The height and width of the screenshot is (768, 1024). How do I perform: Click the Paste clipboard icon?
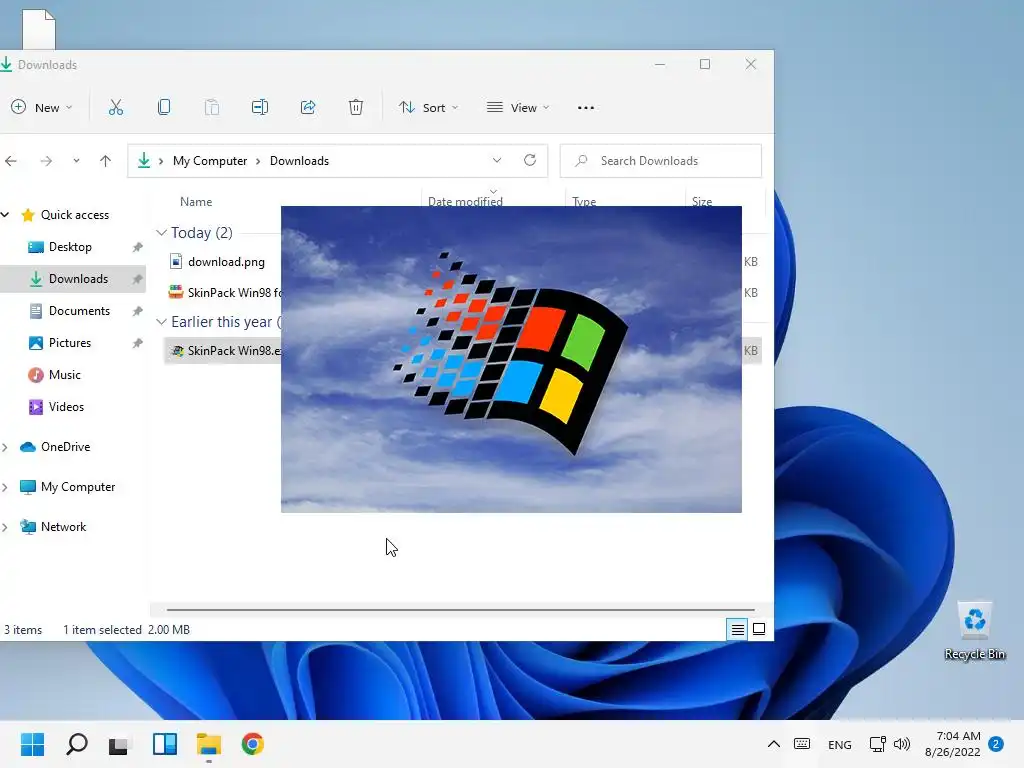(x=212, y=107)
